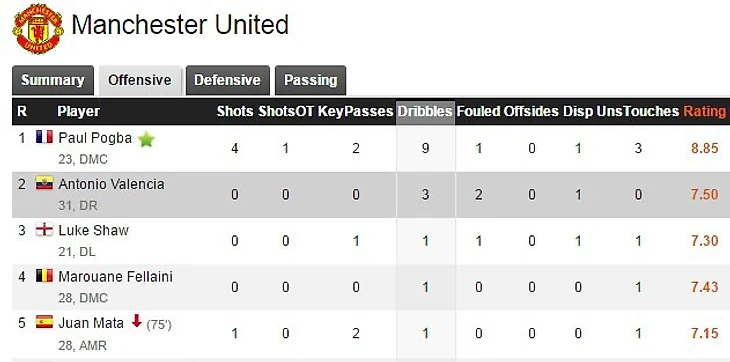Click the Ecuador flag beside Antonio Valencia

coord(44,183)
